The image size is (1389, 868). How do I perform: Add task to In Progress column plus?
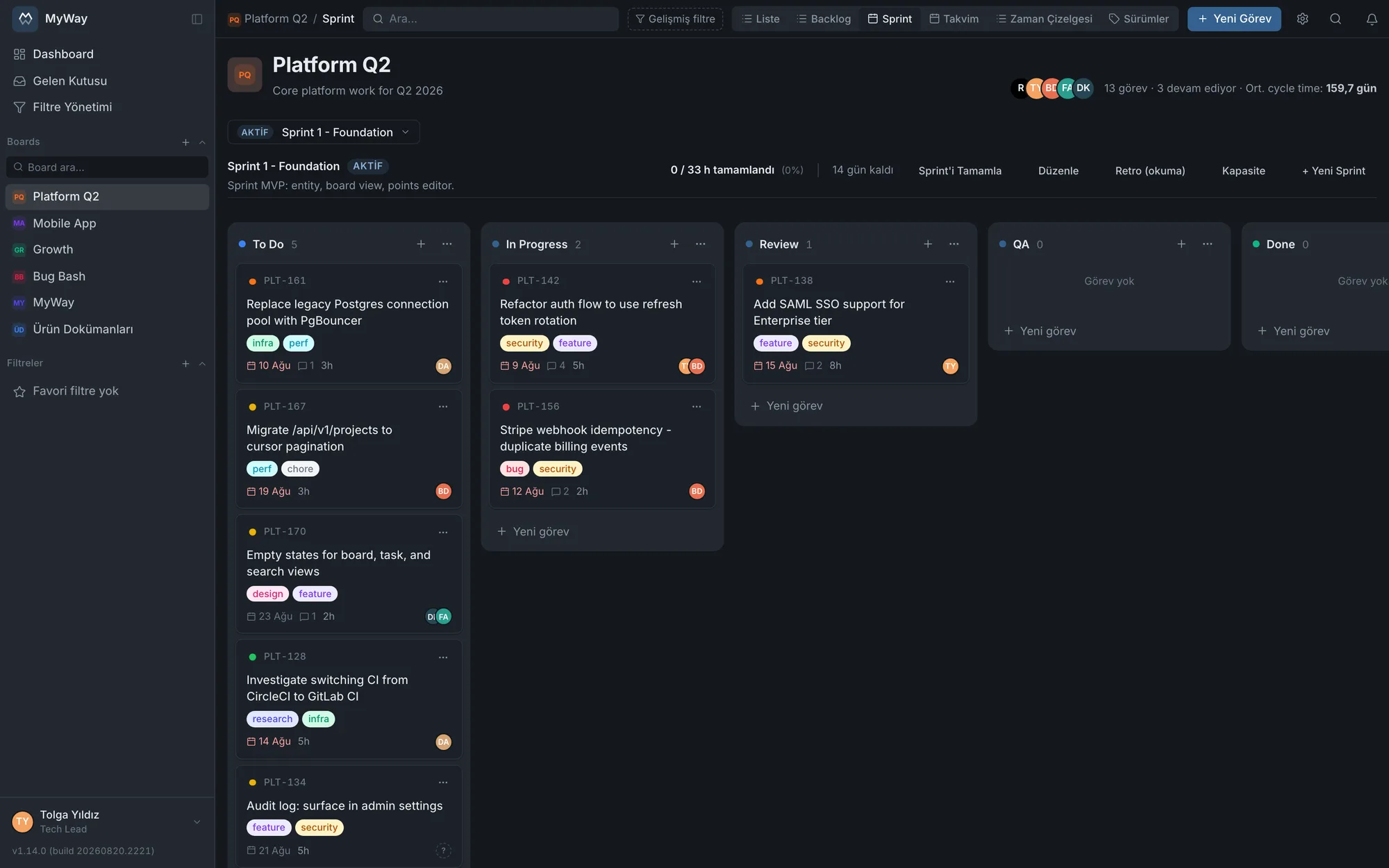[x=674, y=244]
